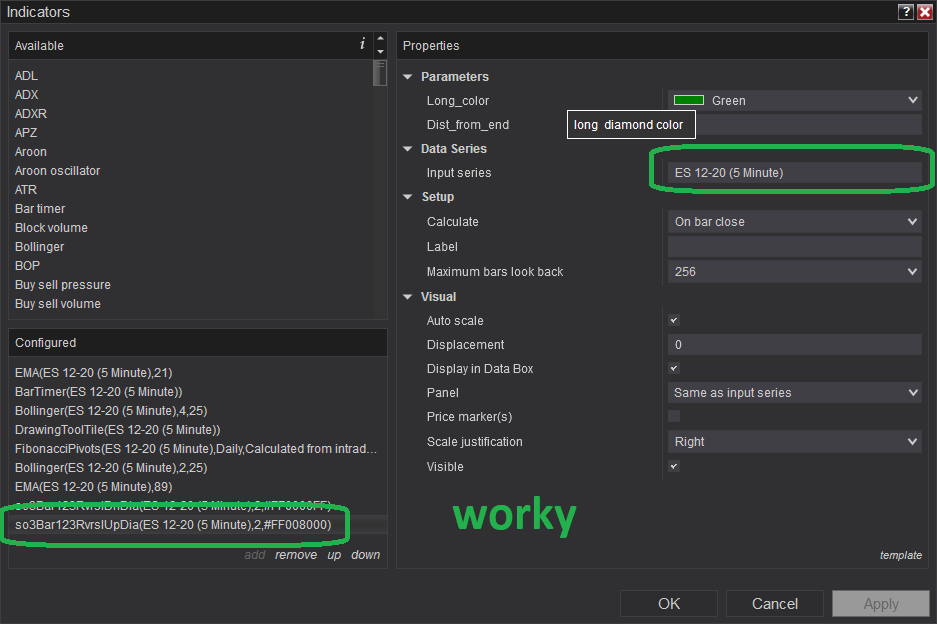Enable the Price marker(s) checkbox
The width and height of the screenshot is (937, 624).
point(674,416)
